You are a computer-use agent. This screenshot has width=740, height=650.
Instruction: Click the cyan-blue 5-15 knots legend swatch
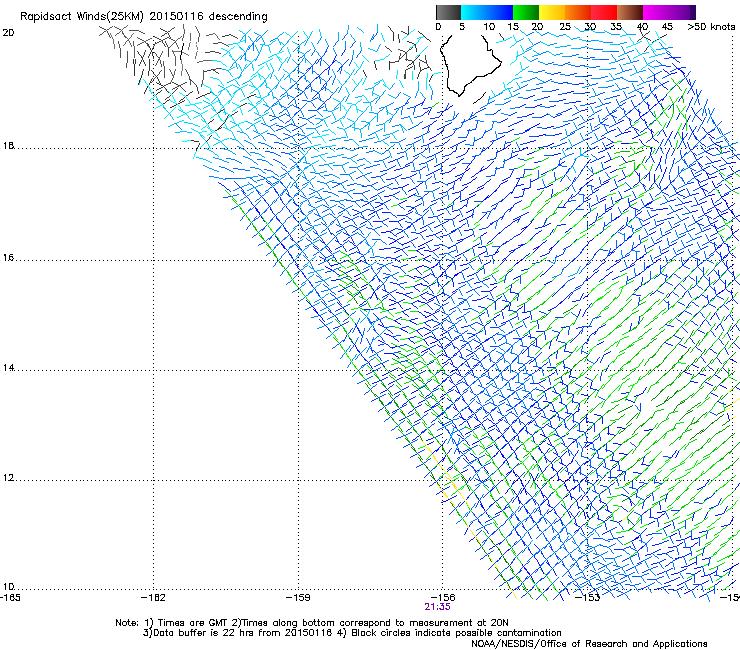click(x=487, y=12)
